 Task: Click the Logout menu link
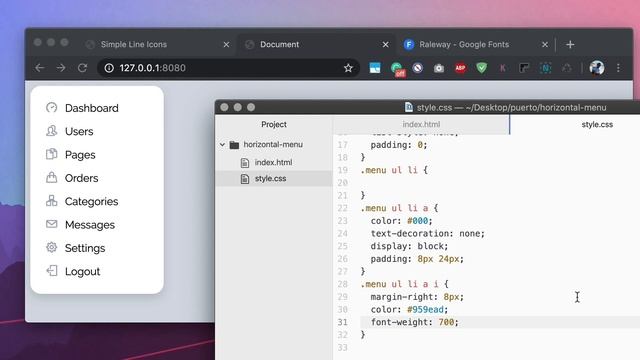82,271
